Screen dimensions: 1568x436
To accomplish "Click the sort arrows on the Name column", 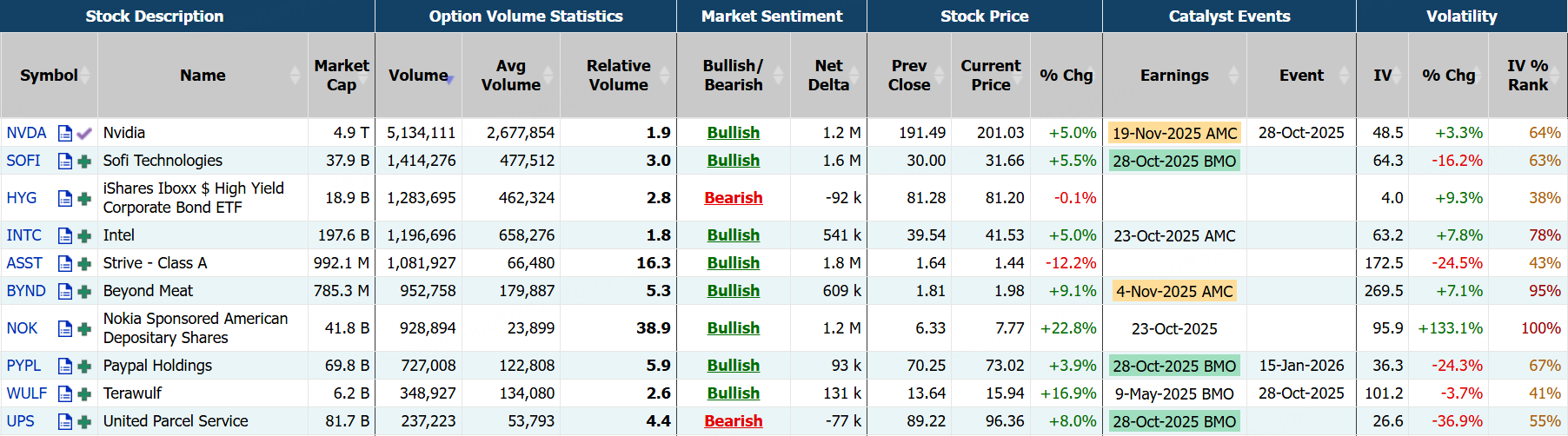I will click(296, 76).
